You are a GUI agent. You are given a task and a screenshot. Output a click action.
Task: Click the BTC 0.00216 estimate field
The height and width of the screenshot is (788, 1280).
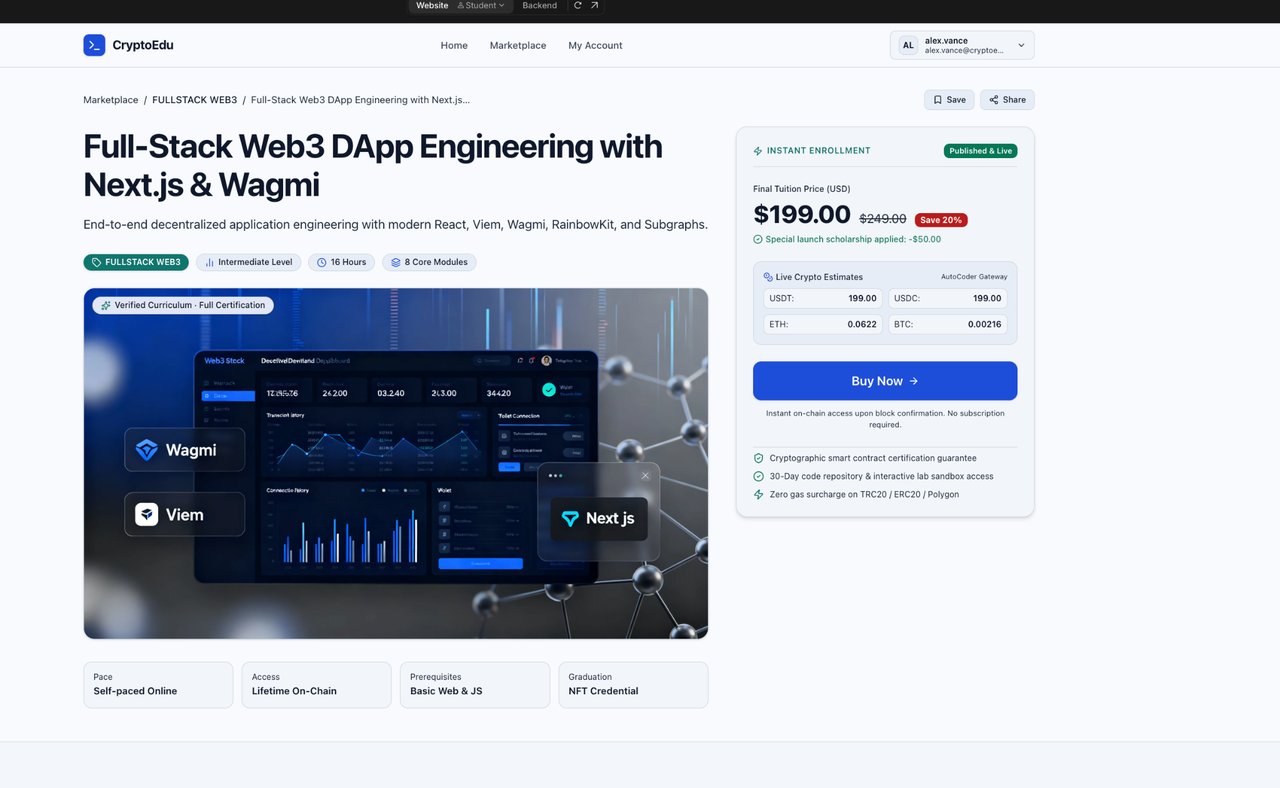pyautogui.click(x=947, y=324)
